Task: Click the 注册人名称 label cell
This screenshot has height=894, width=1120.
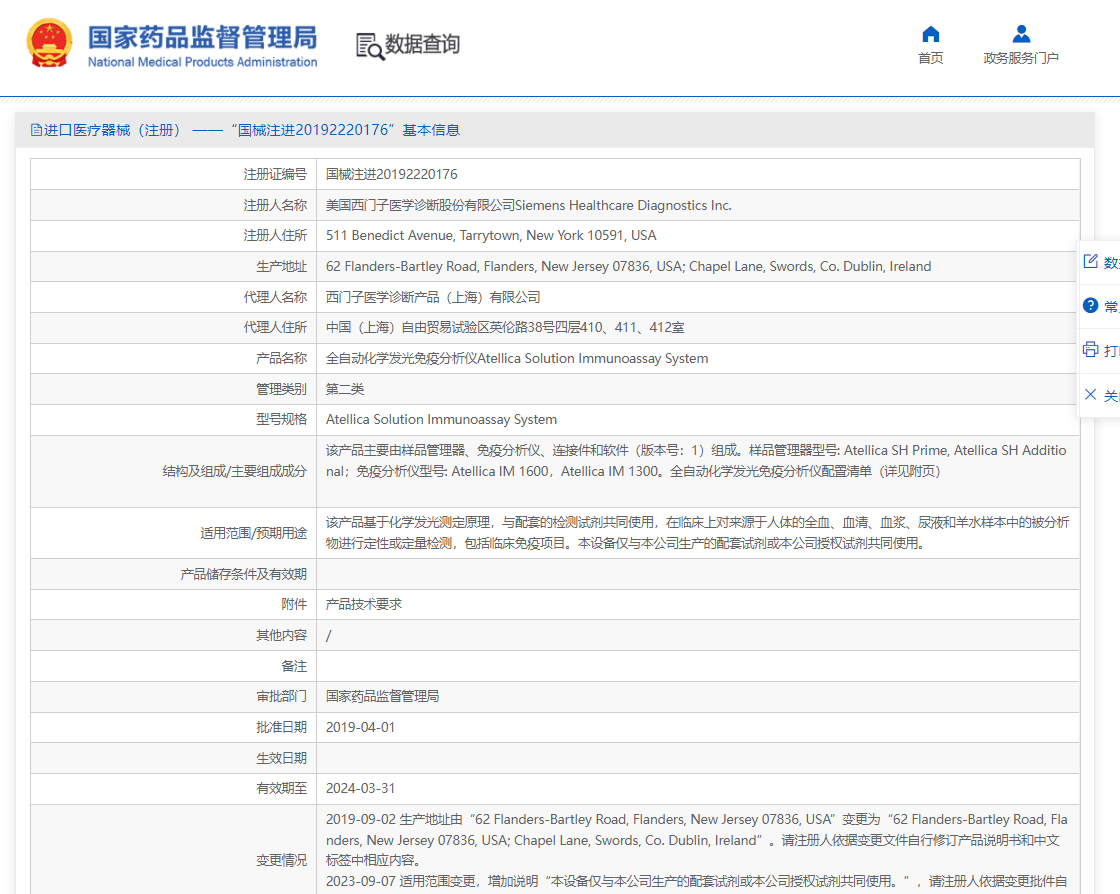Action: coord(174,205)
